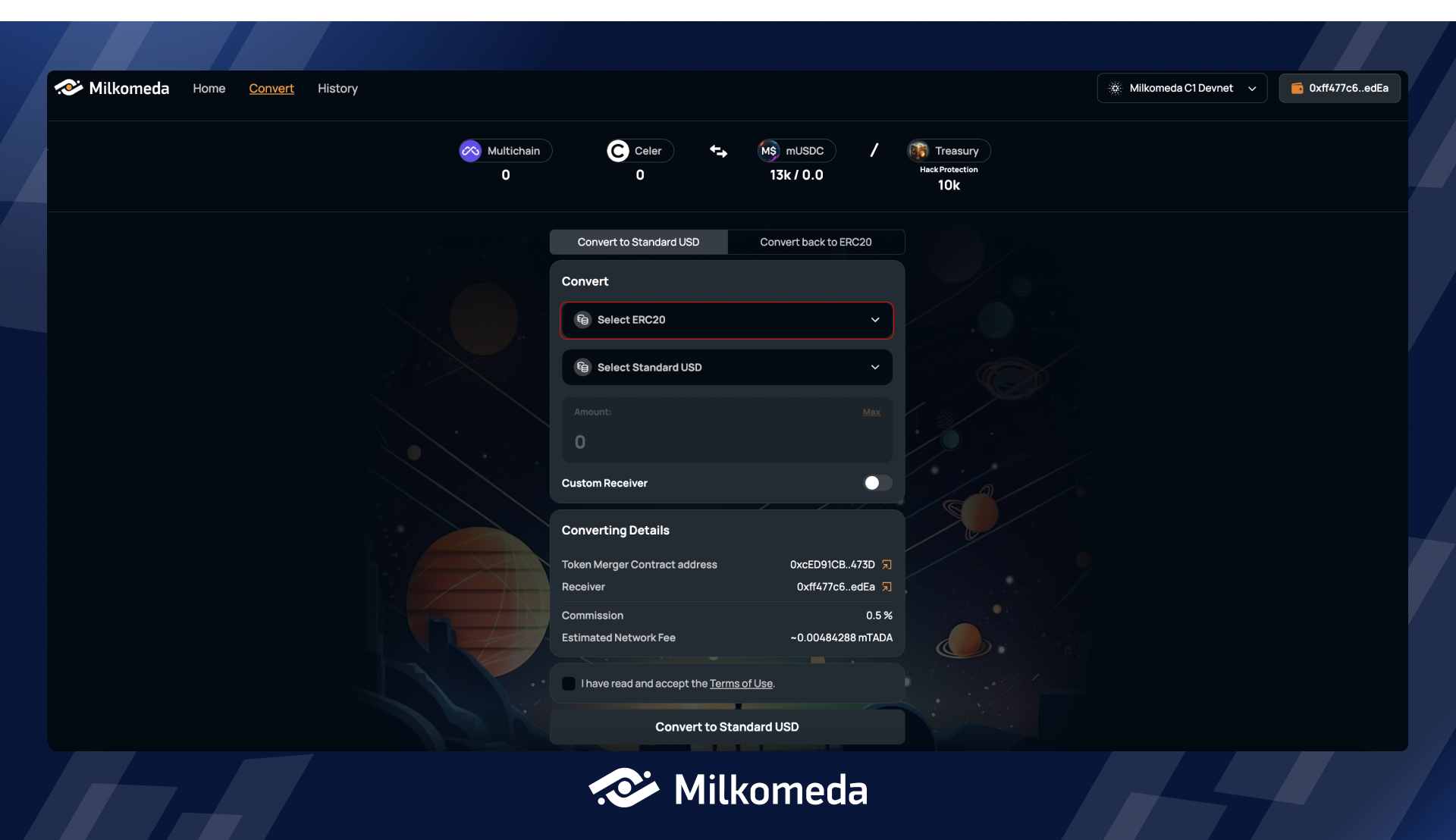Screen dimensions: 1456x840
Task: Click the Hack Protection label
Action: coord(949,170)
